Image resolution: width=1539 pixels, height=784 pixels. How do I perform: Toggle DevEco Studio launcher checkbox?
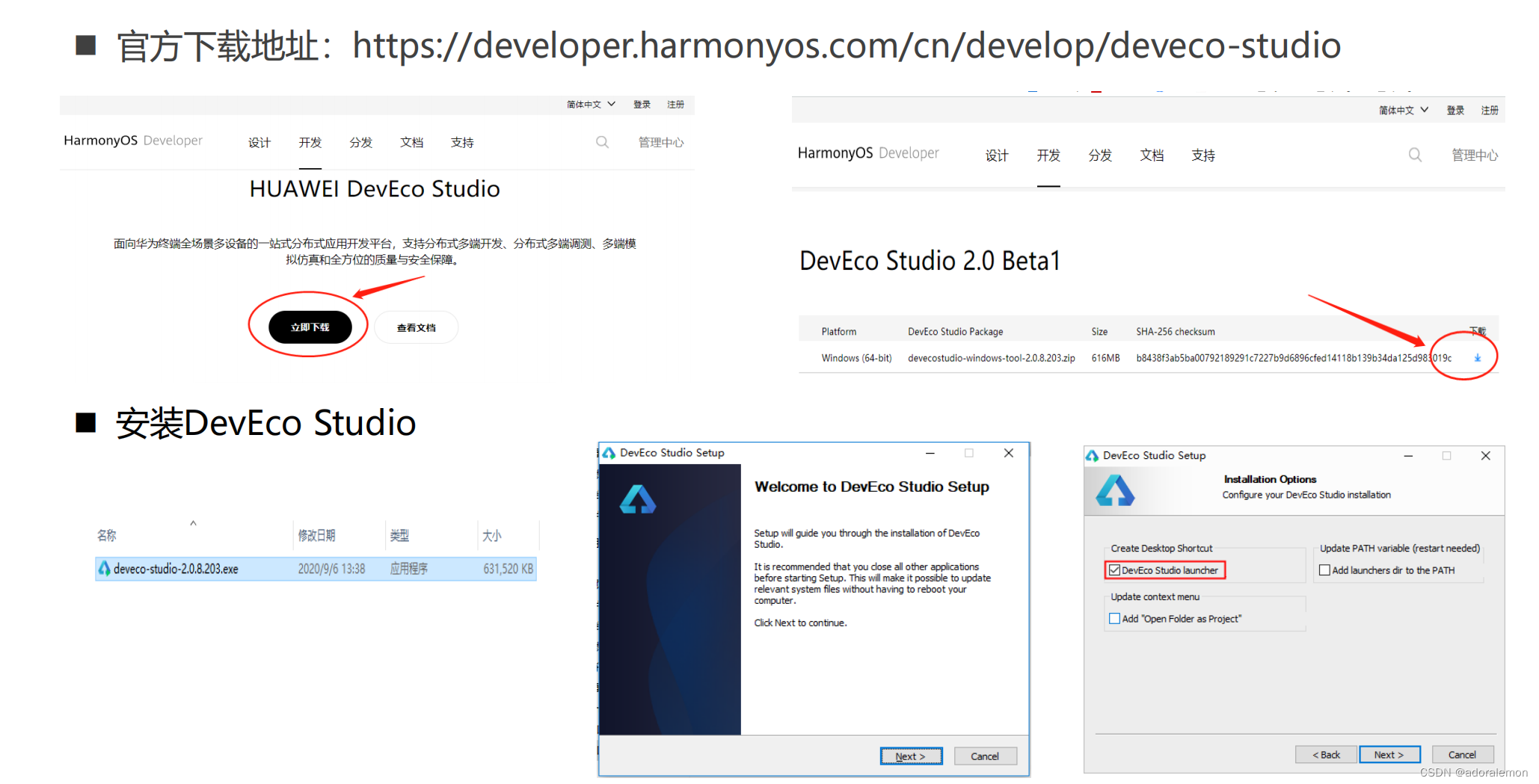click(x=1115, y=570)
